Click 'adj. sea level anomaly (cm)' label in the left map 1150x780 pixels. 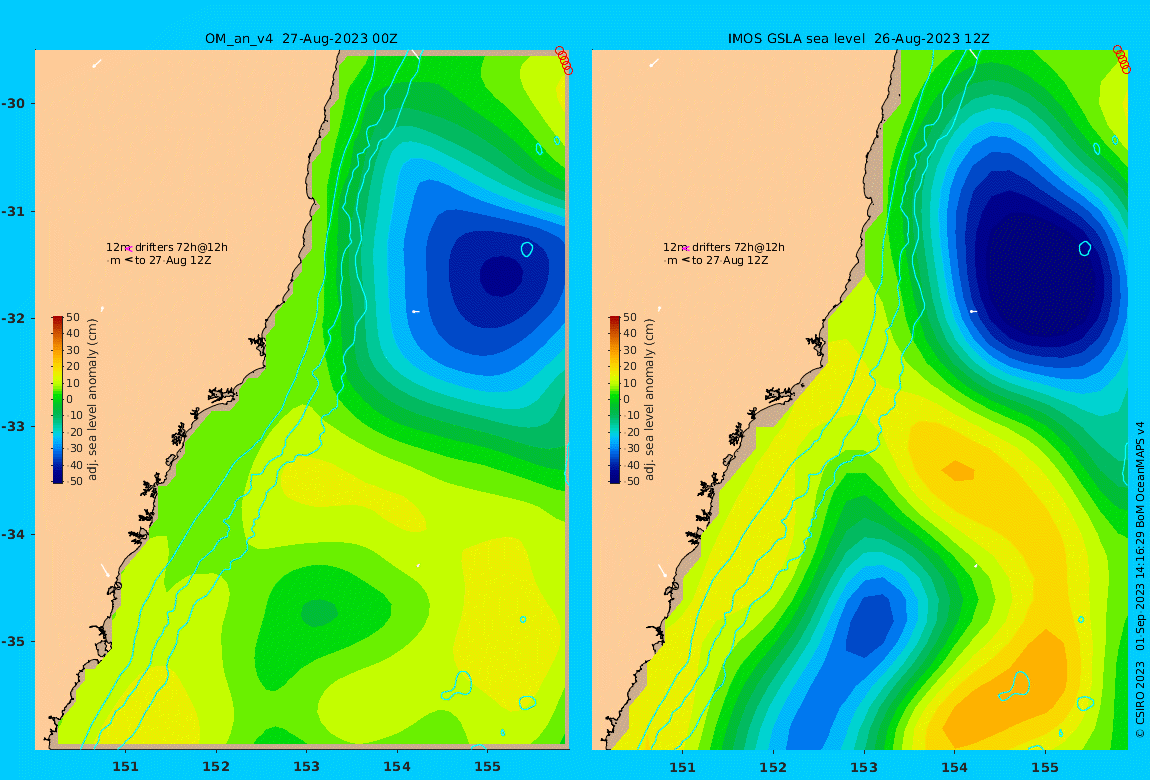[x=92, y=400]
